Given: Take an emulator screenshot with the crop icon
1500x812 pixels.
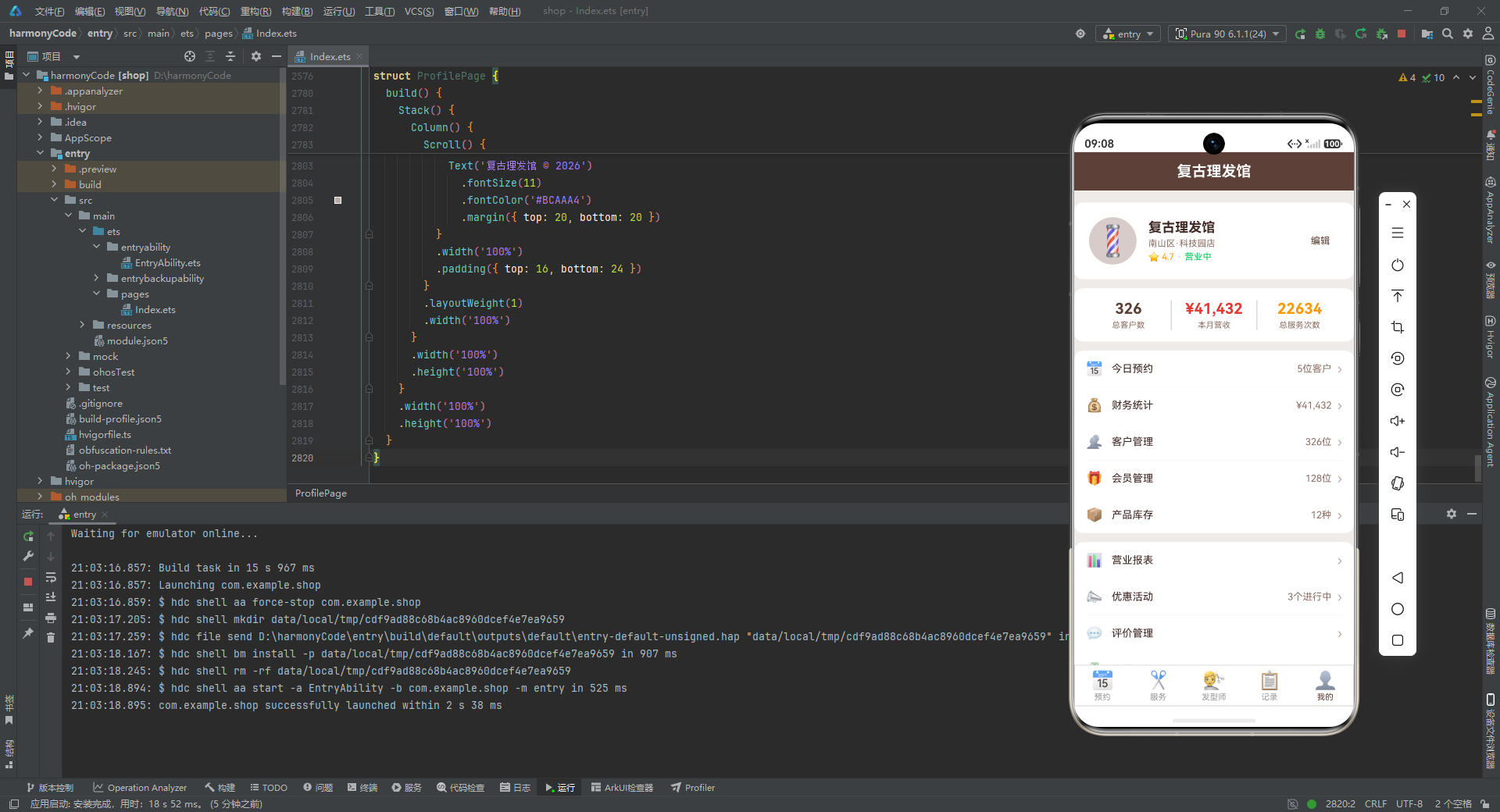Looking at the screenshot, I should pos(1398,327).
